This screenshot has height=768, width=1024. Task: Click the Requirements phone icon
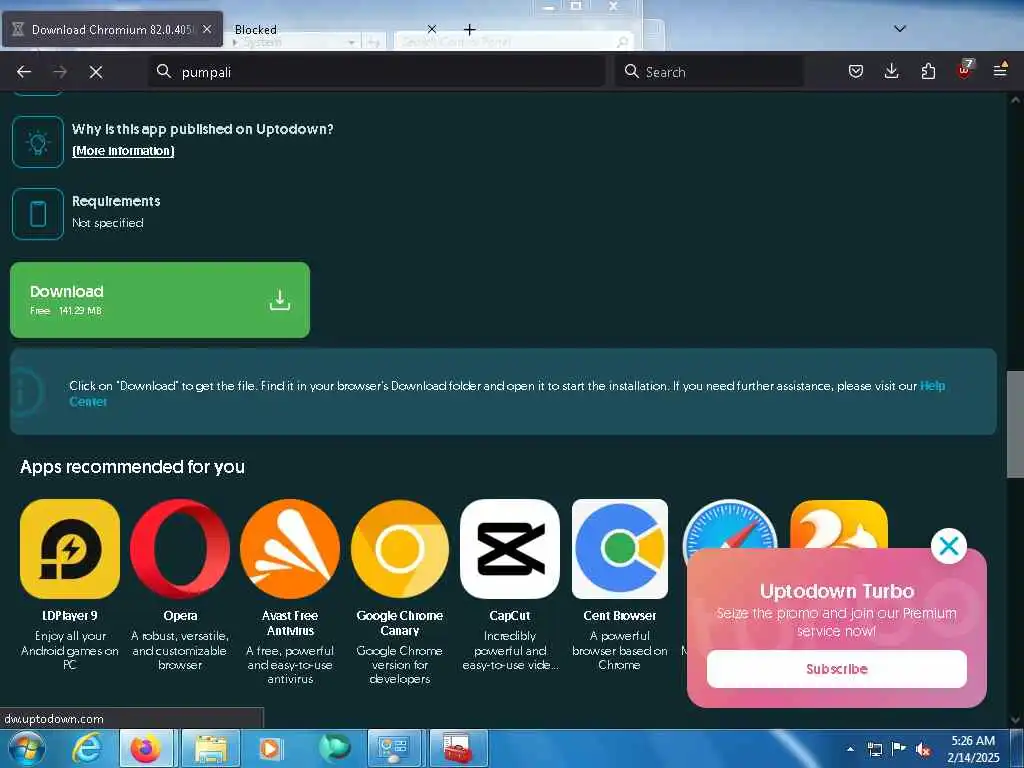38,214
